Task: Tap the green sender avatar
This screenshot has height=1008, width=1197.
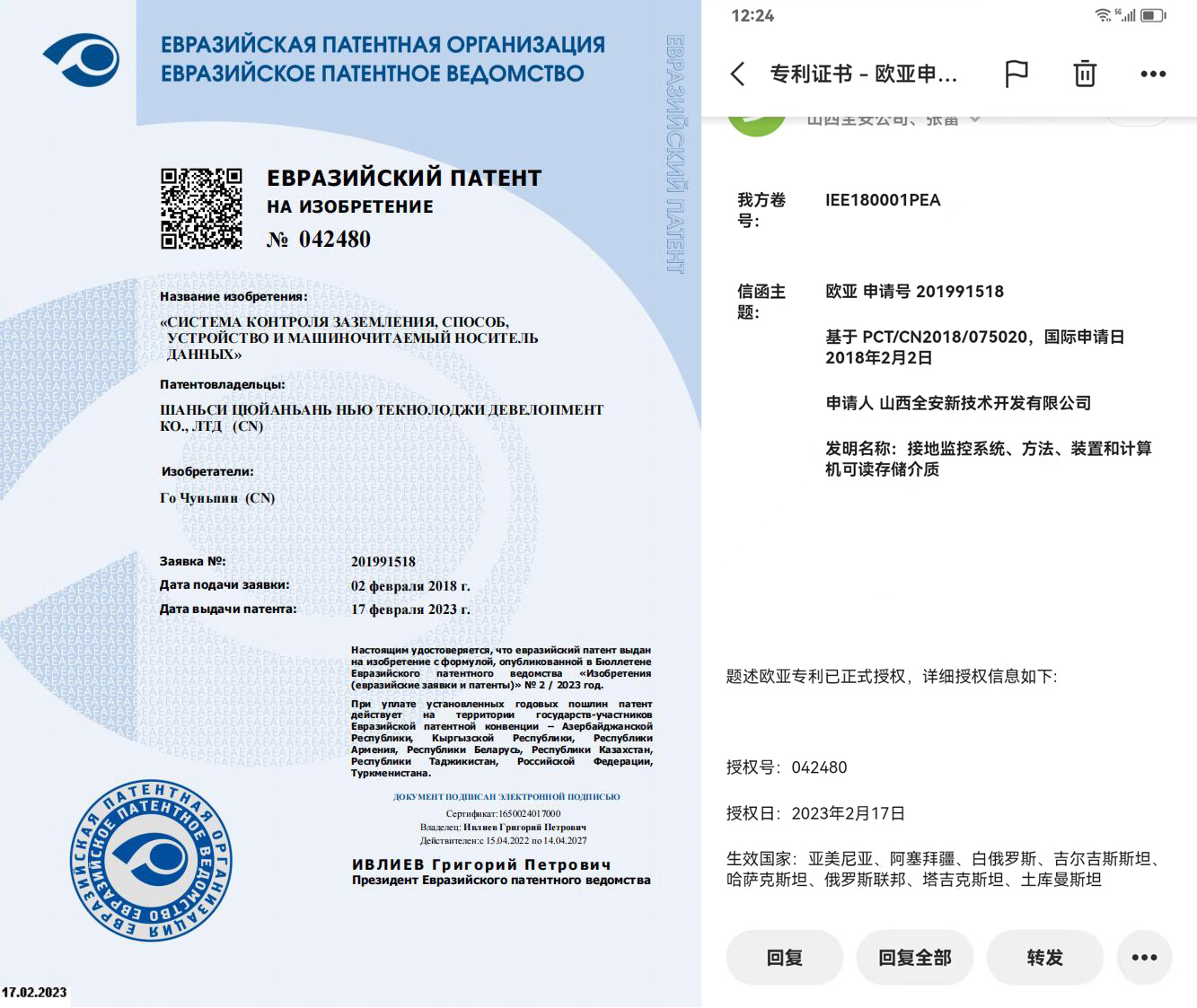Action: tap(756, 124)
